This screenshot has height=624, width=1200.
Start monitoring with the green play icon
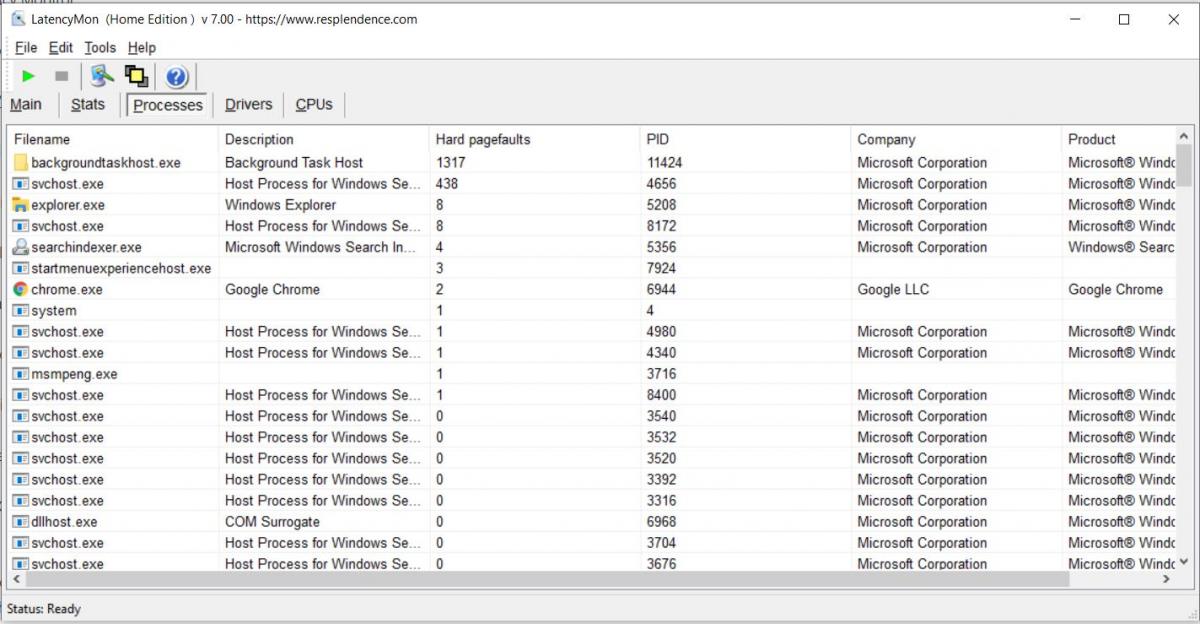coord(28,76)
